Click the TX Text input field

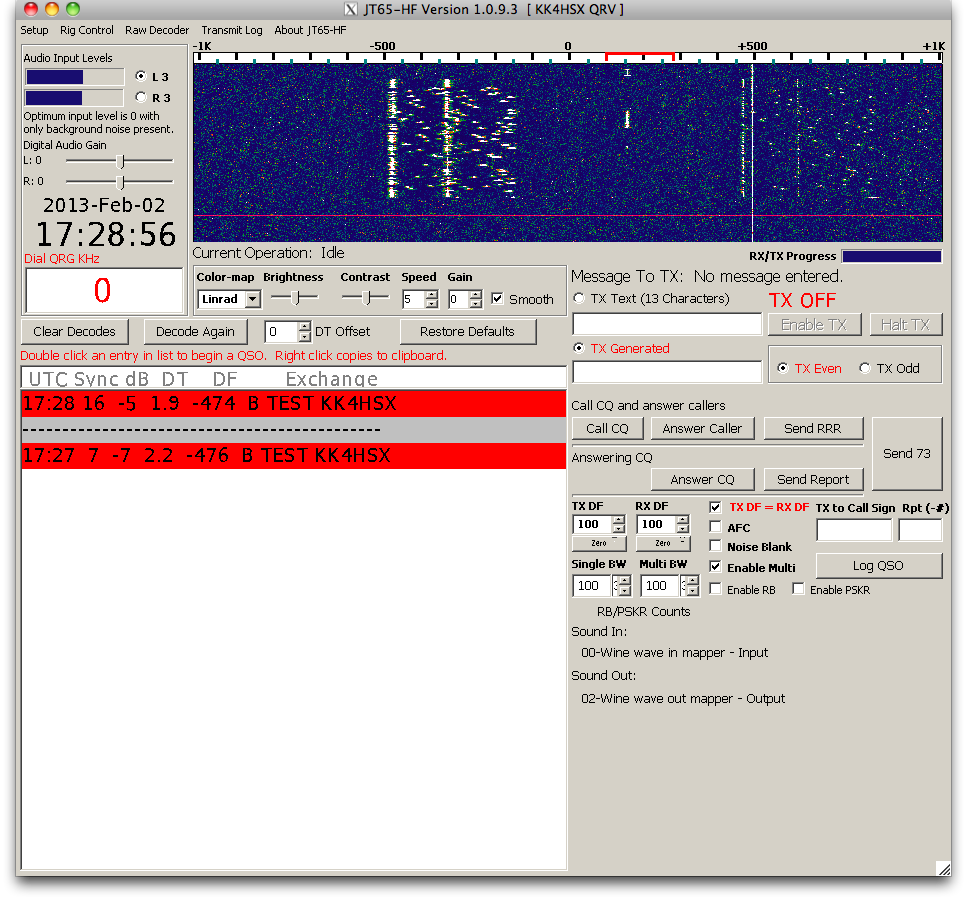(667, 324)
